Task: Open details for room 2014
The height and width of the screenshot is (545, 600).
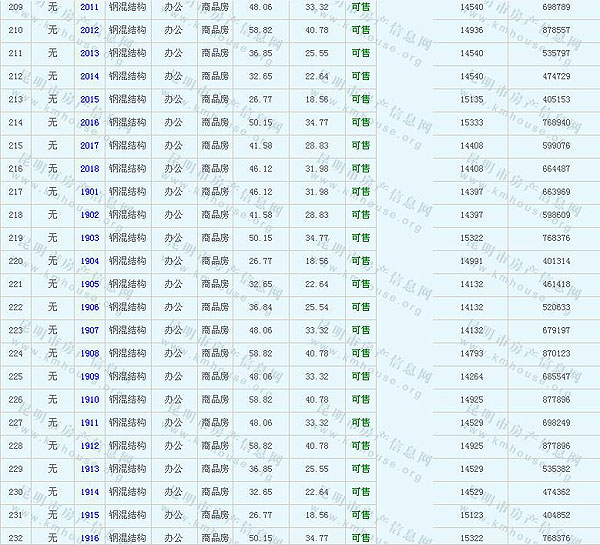Action: (89, 76)
